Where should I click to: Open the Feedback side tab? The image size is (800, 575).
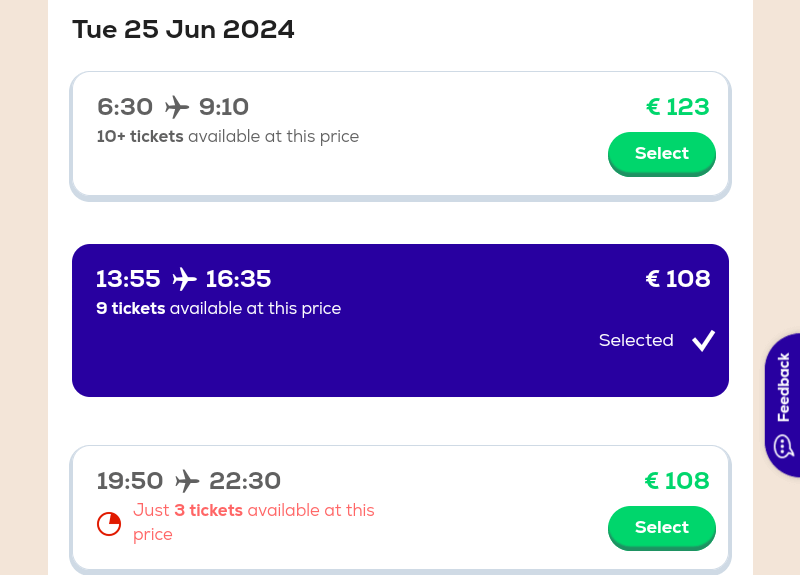pos(783,405)
